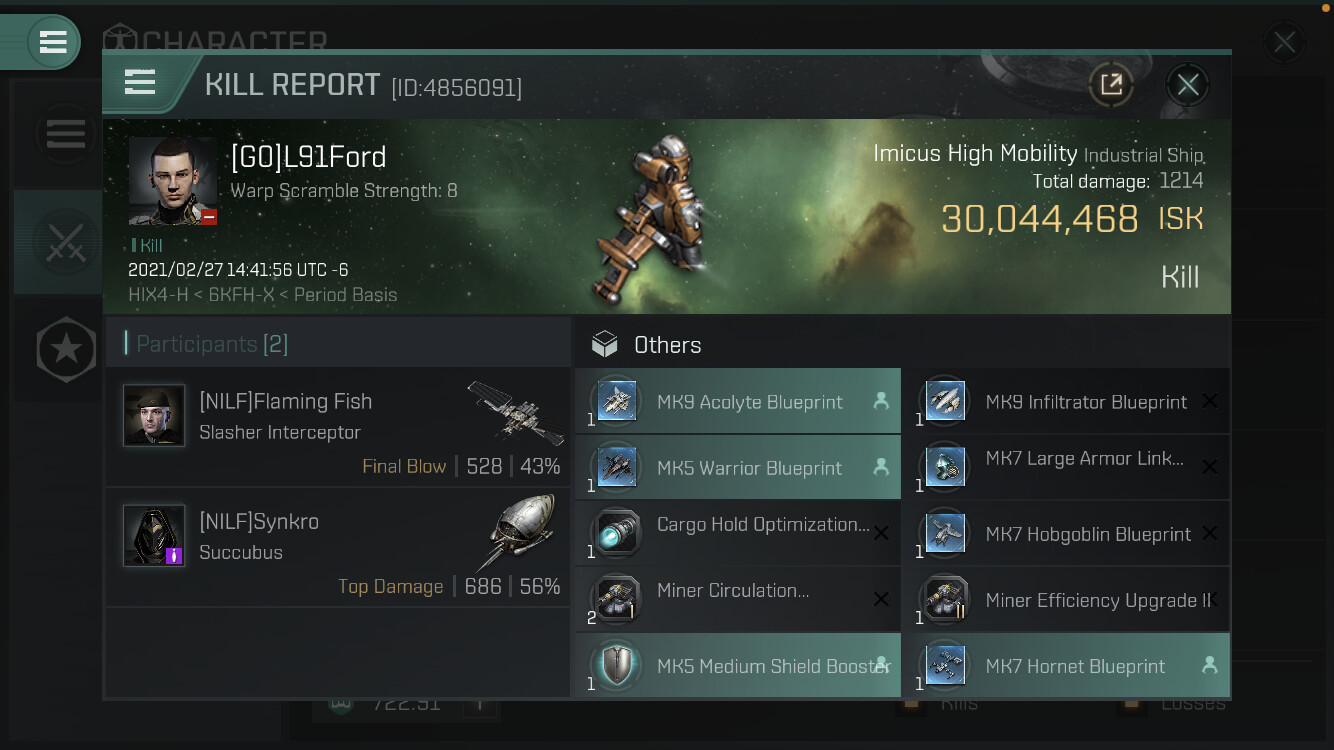The image size is (1334, 750).
Task: View L91Ford's character portrait
Action: (x=172, y=181)
